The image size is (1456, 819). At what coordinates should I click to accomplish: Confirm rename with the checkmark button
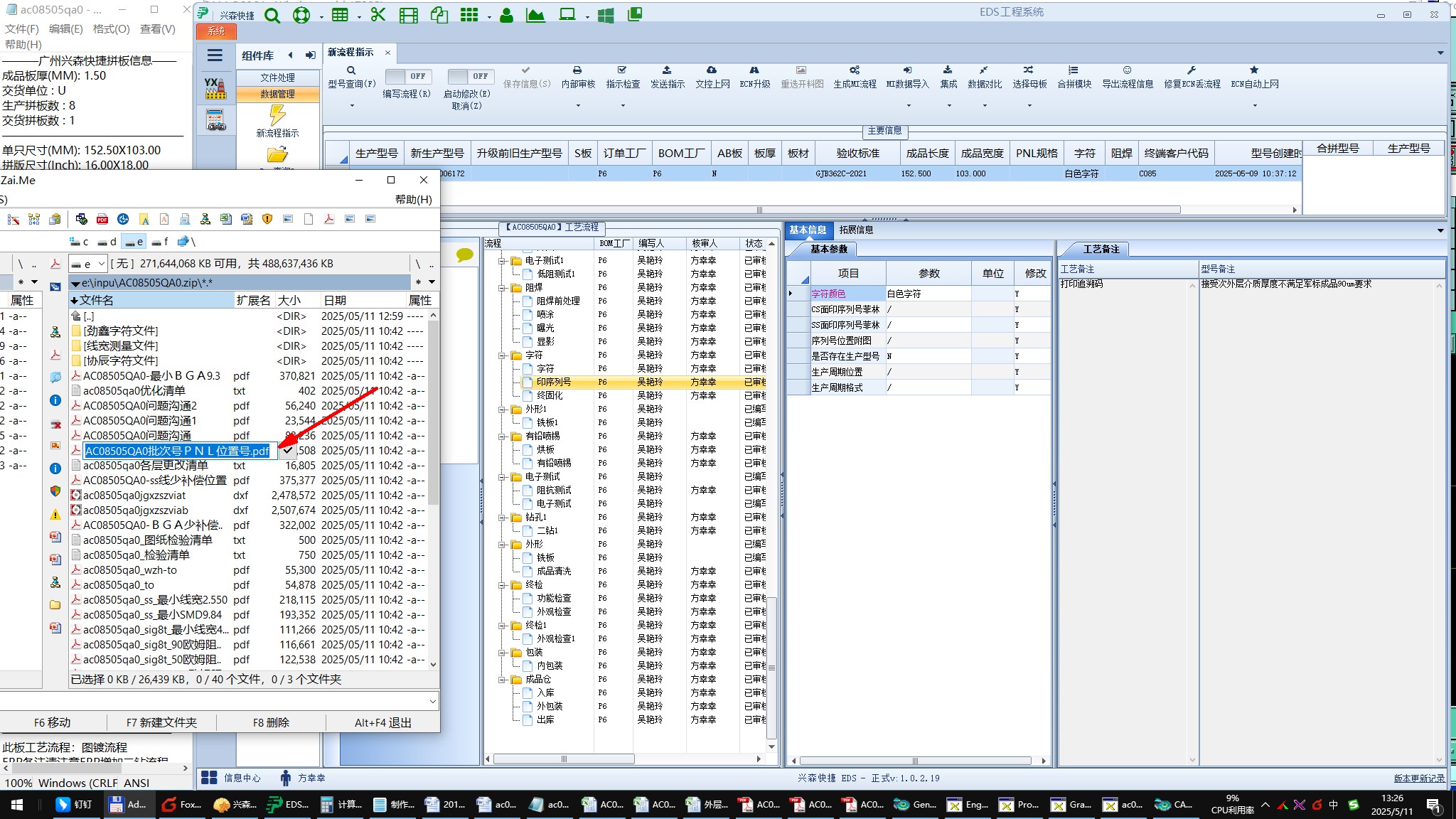[x=288, y=451]
